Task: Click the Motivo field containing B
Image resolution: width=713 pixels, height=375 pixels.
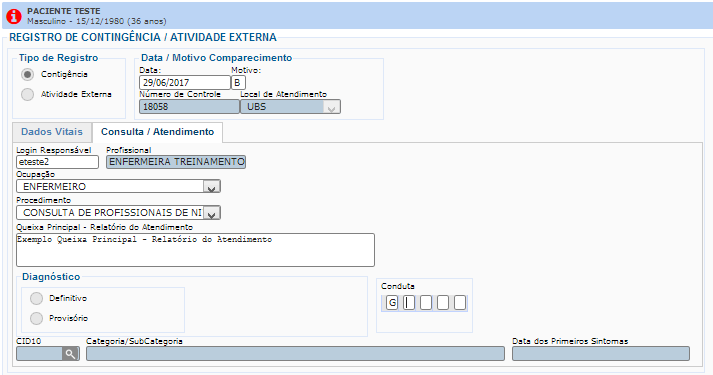Action: 238,82
